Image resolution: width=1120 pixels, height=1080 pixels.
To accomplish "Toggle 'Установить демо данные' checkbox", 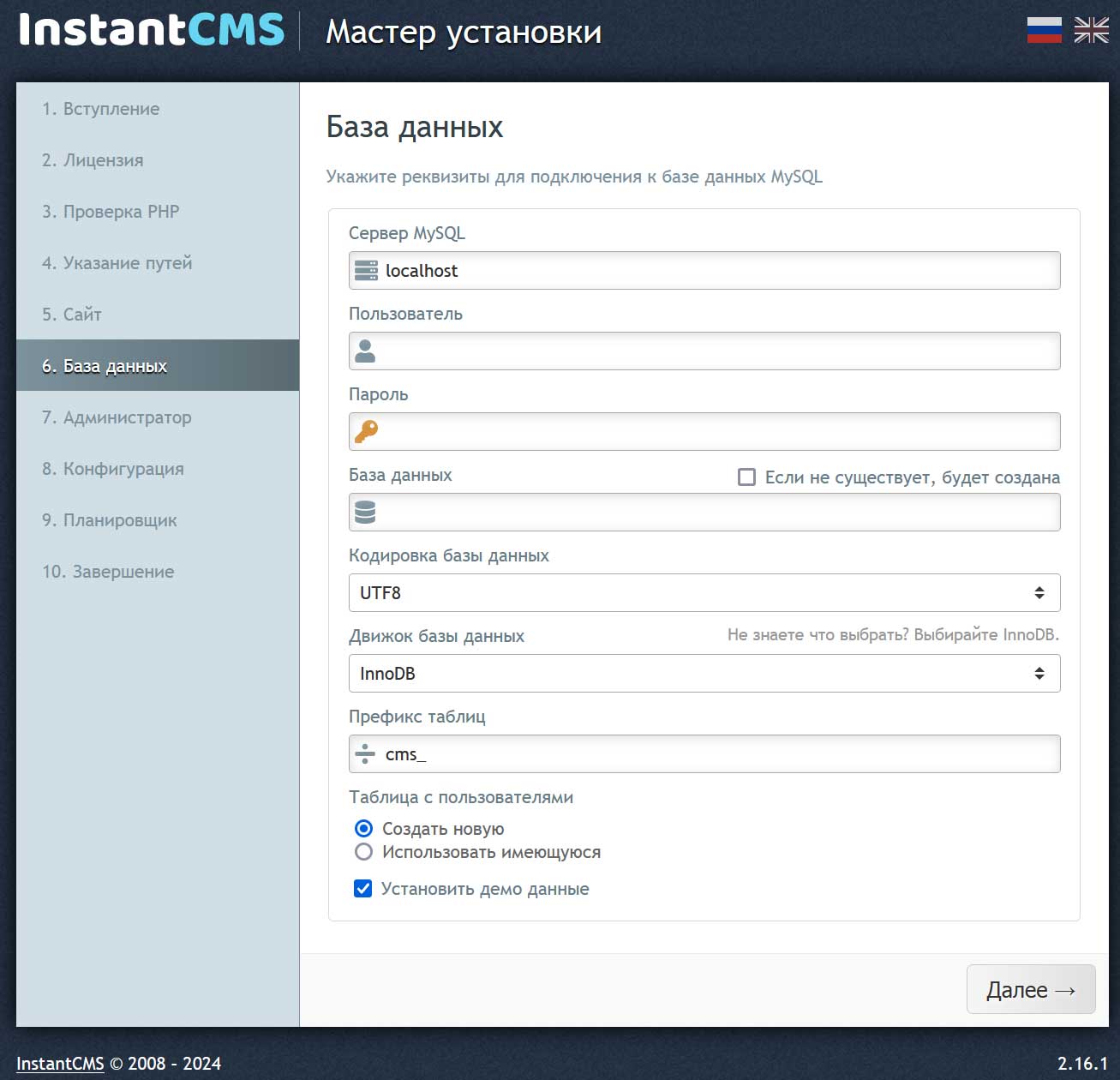I will coord(362,888).
